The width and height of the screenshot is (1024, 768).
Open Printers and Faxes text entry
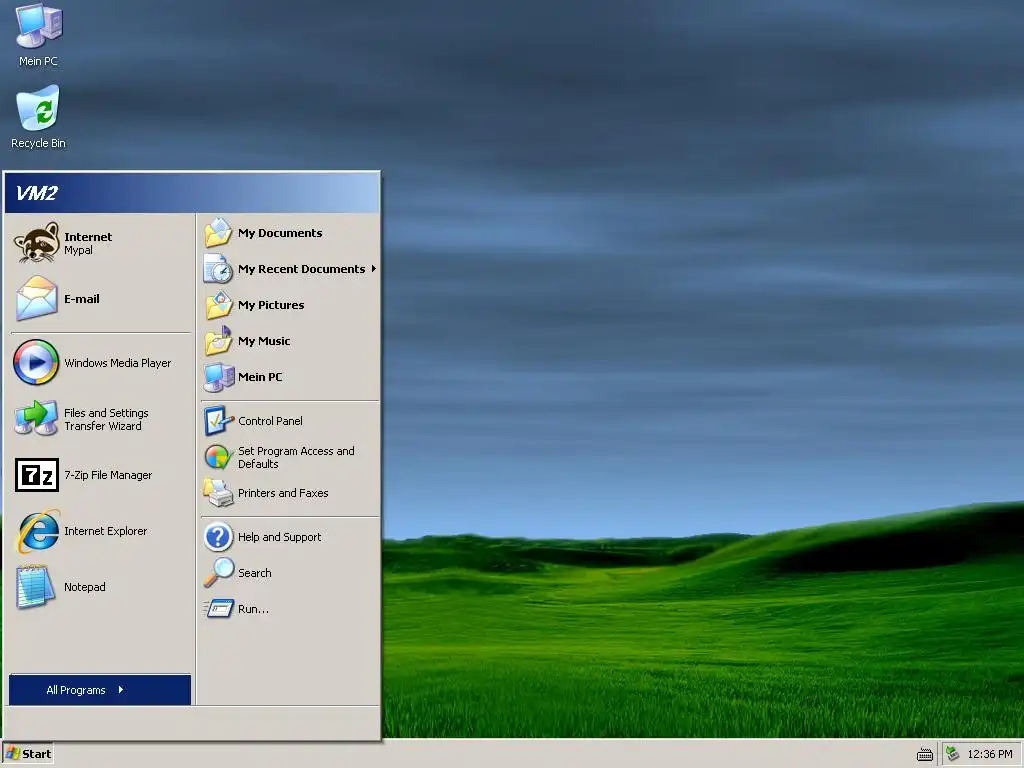[283, 493]
